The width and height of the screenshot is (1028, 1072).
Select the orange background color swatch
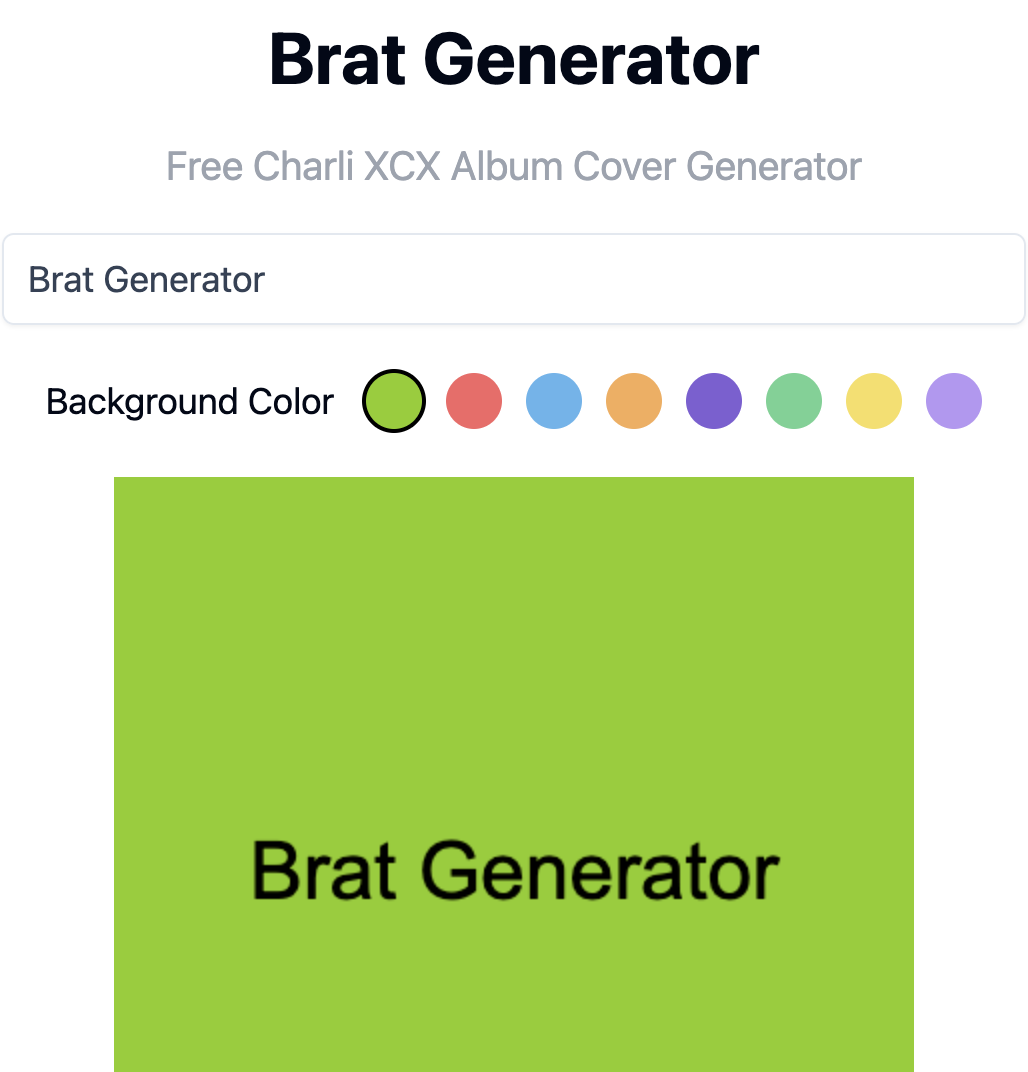pos(633,400)
